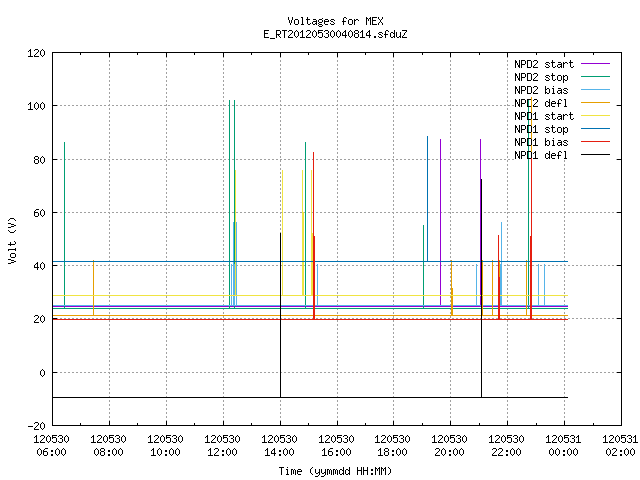Click the green legend line sample for NPD2 stop
This screenshot has height=480, width=640.
(x=595, y=77)
